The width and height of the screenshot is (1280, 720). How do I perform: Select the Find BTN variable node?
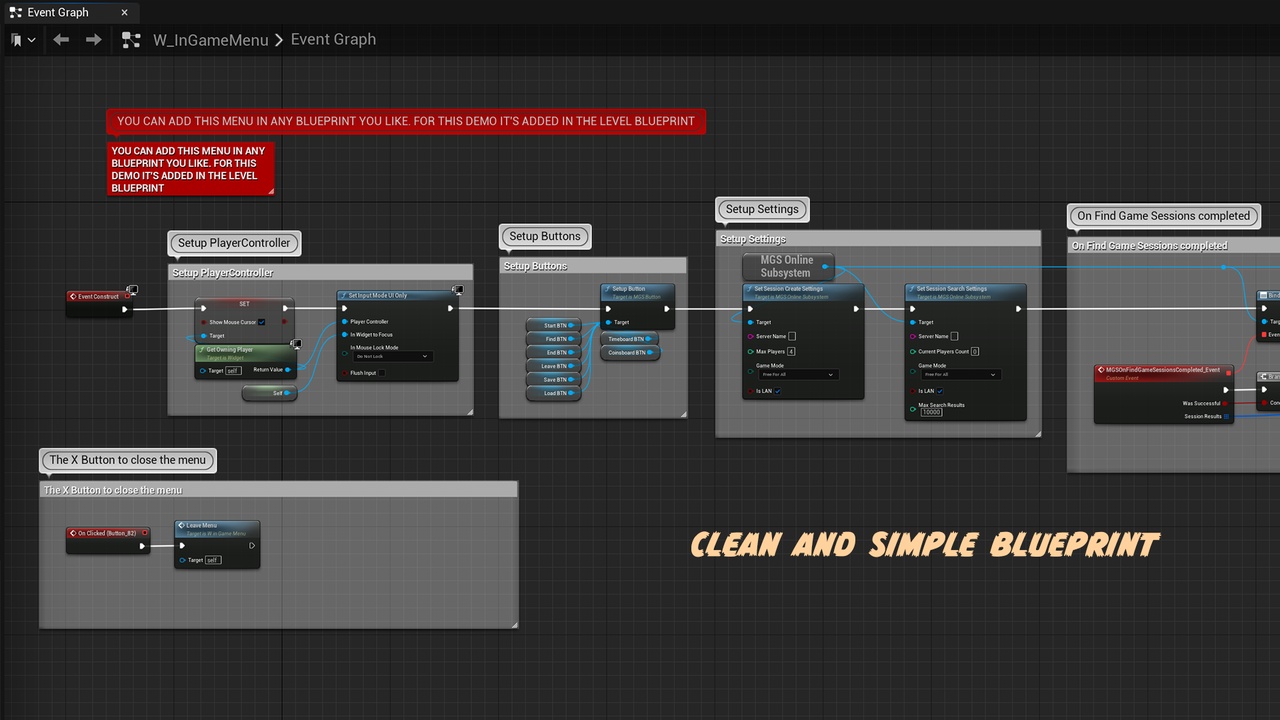[554, 339]
